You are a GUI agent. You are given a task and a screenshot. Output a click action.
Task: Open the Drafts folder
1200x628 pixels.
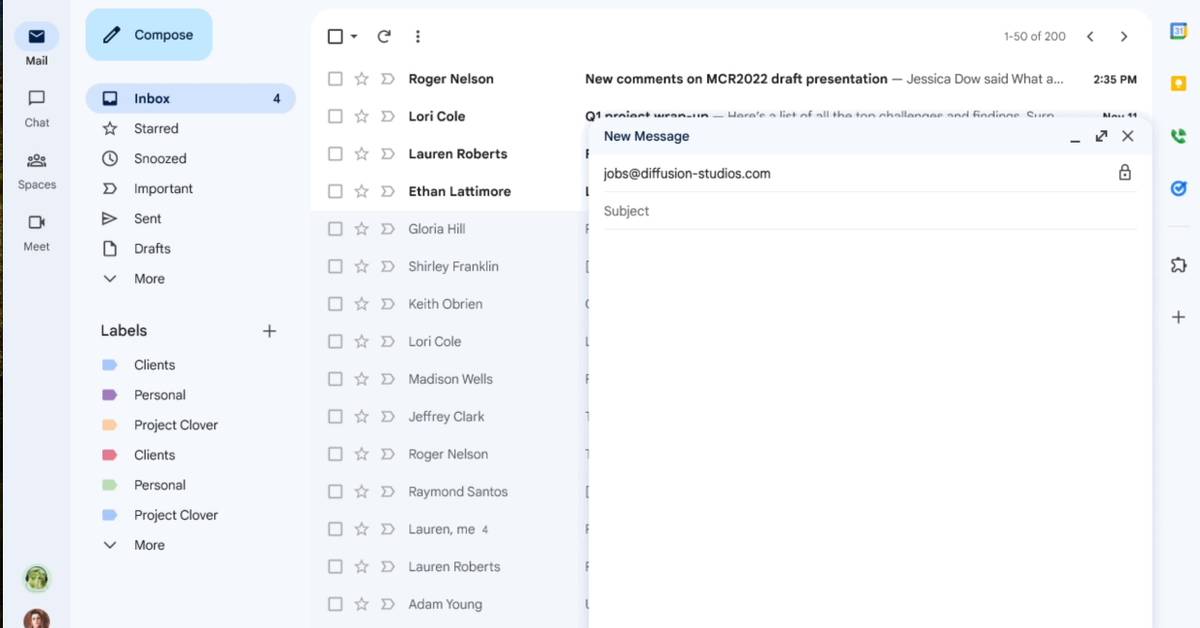coord(152,249)
